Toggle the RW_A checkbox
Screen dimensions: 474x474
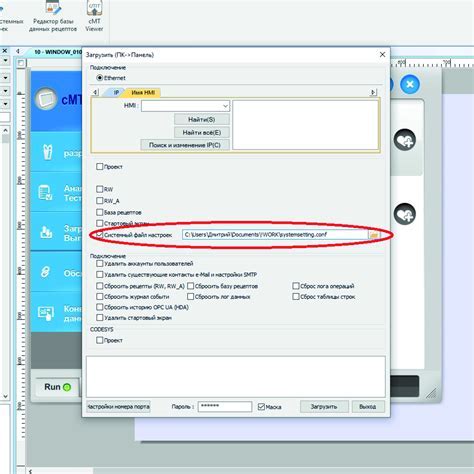[99, 201]
